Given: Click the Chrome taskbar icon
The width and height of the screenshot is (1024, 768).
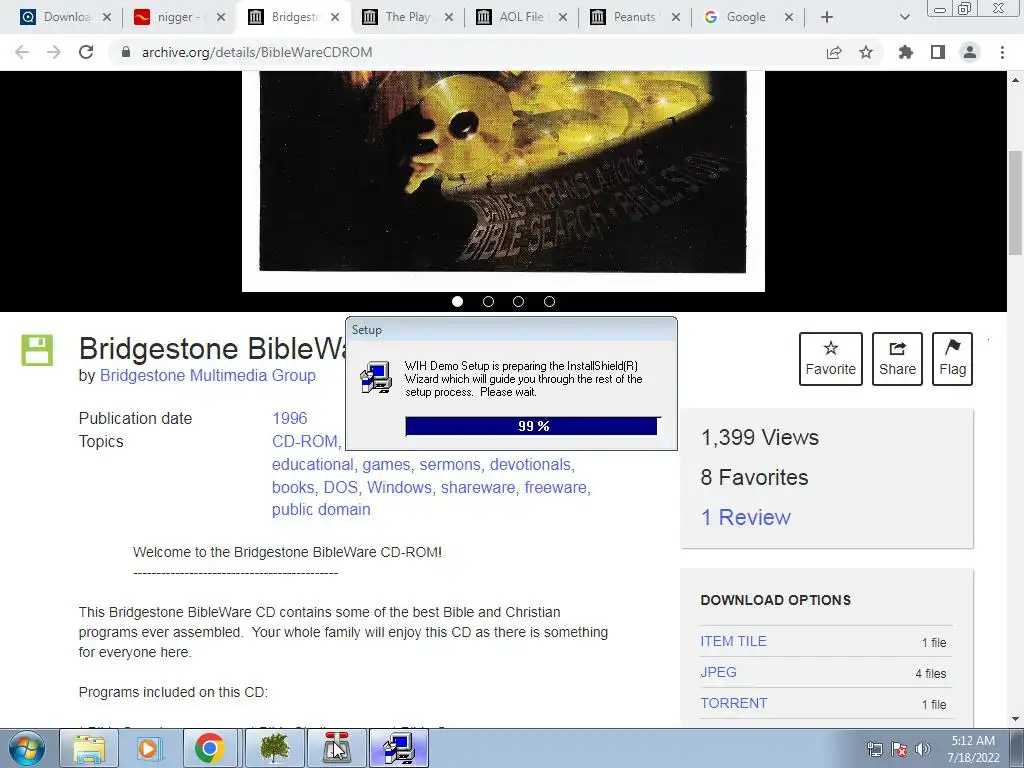Looking at the screenshot, I should pyautogui.click(x=209, y=748).
